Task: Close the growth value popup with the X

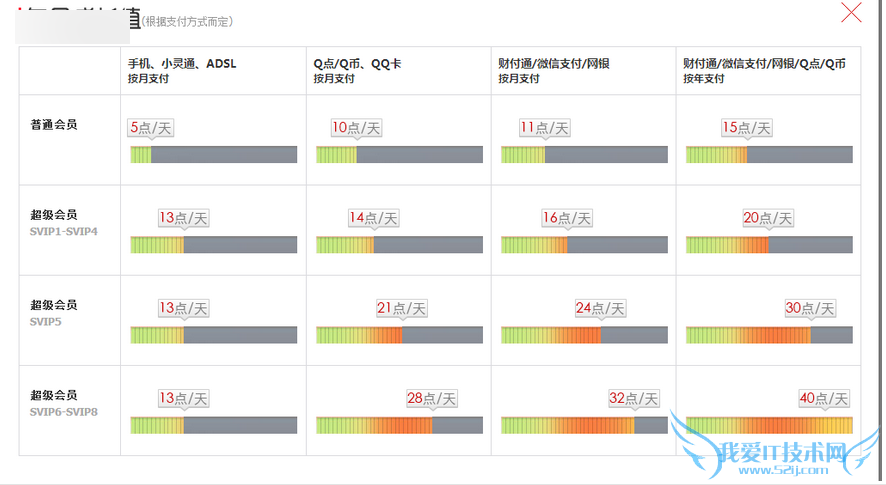Action: (x=851, y=13)
